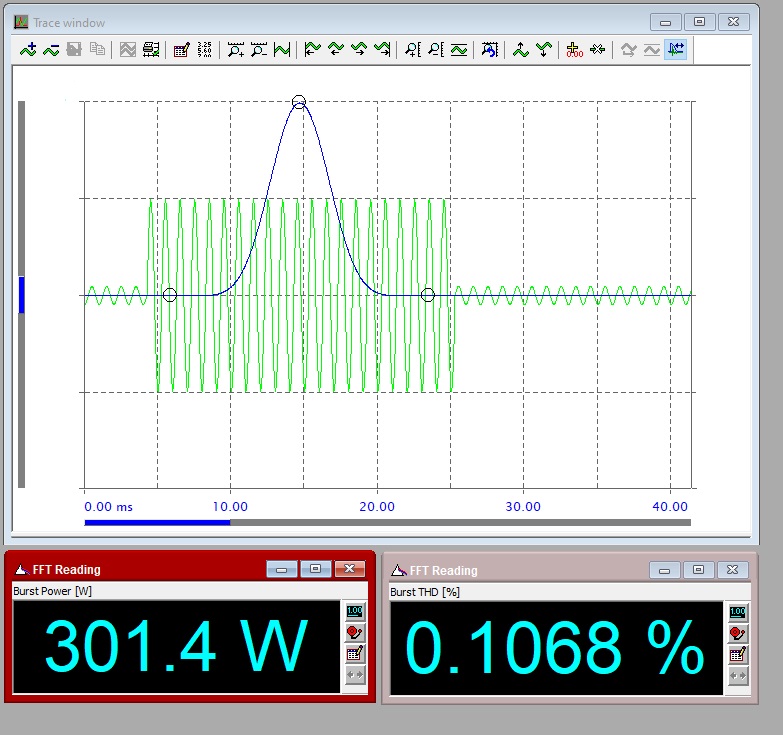The image size is (783, 735).
Task: Click the 40.00 time axis label
Action: [x=670, y=507]
